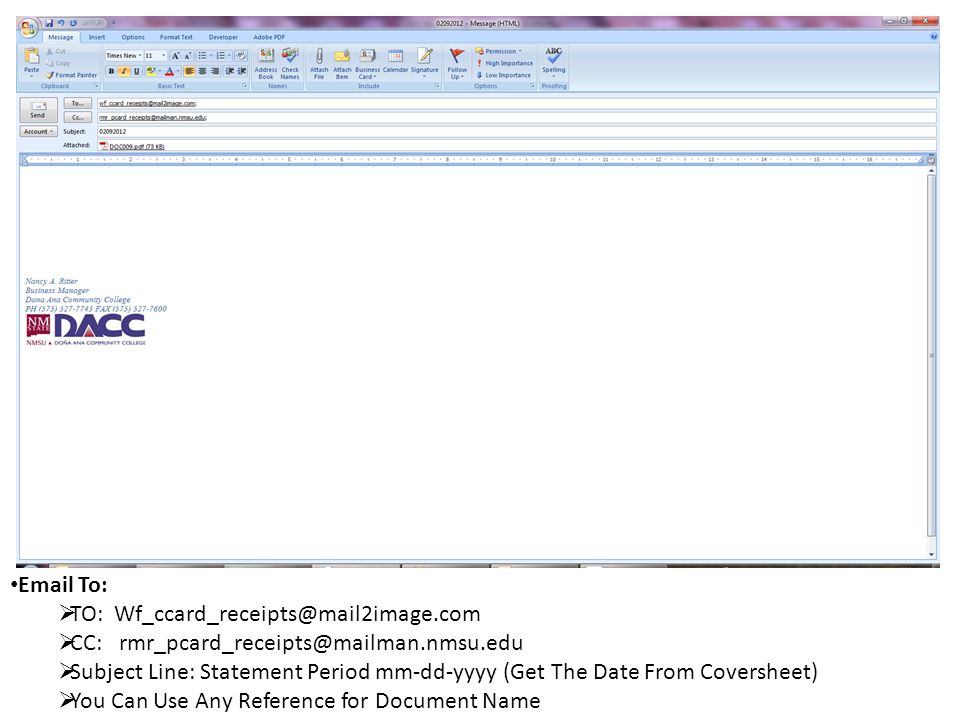Toggle italic formatting
Screen dimensions: 960x720
[x=124, y=72]
